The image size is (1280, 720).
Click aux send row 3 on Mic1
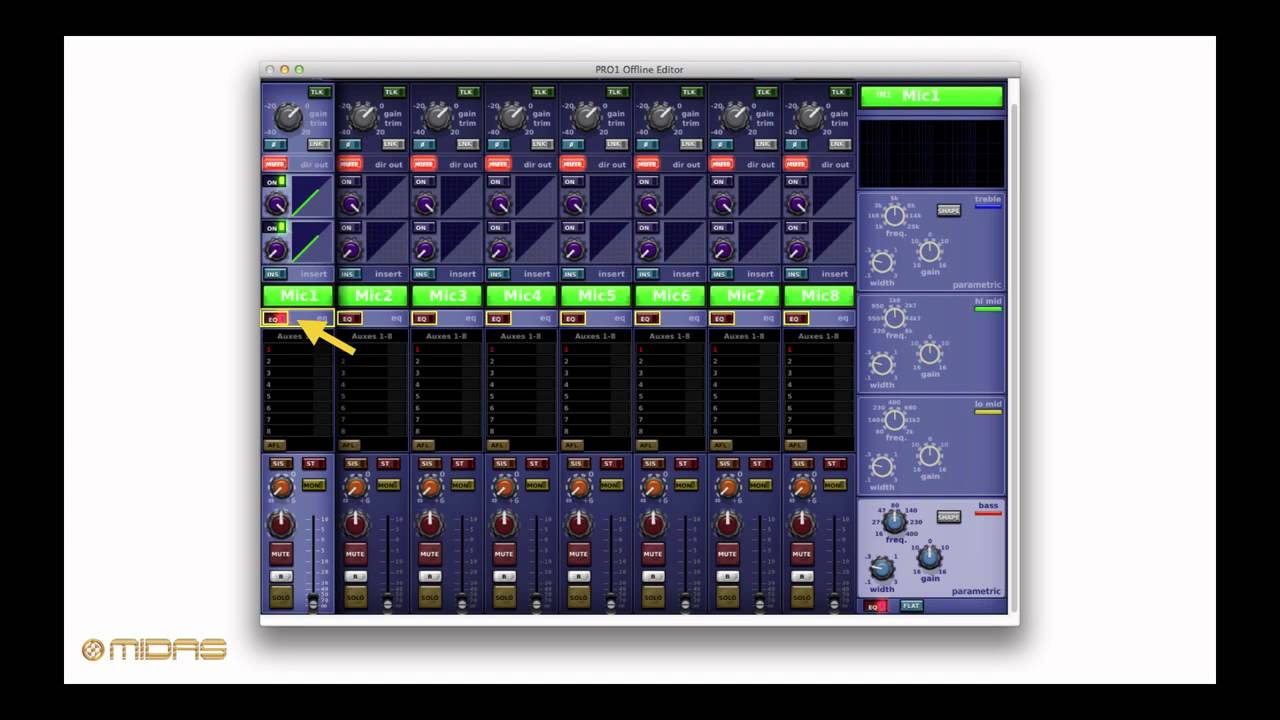pos(298,373)
